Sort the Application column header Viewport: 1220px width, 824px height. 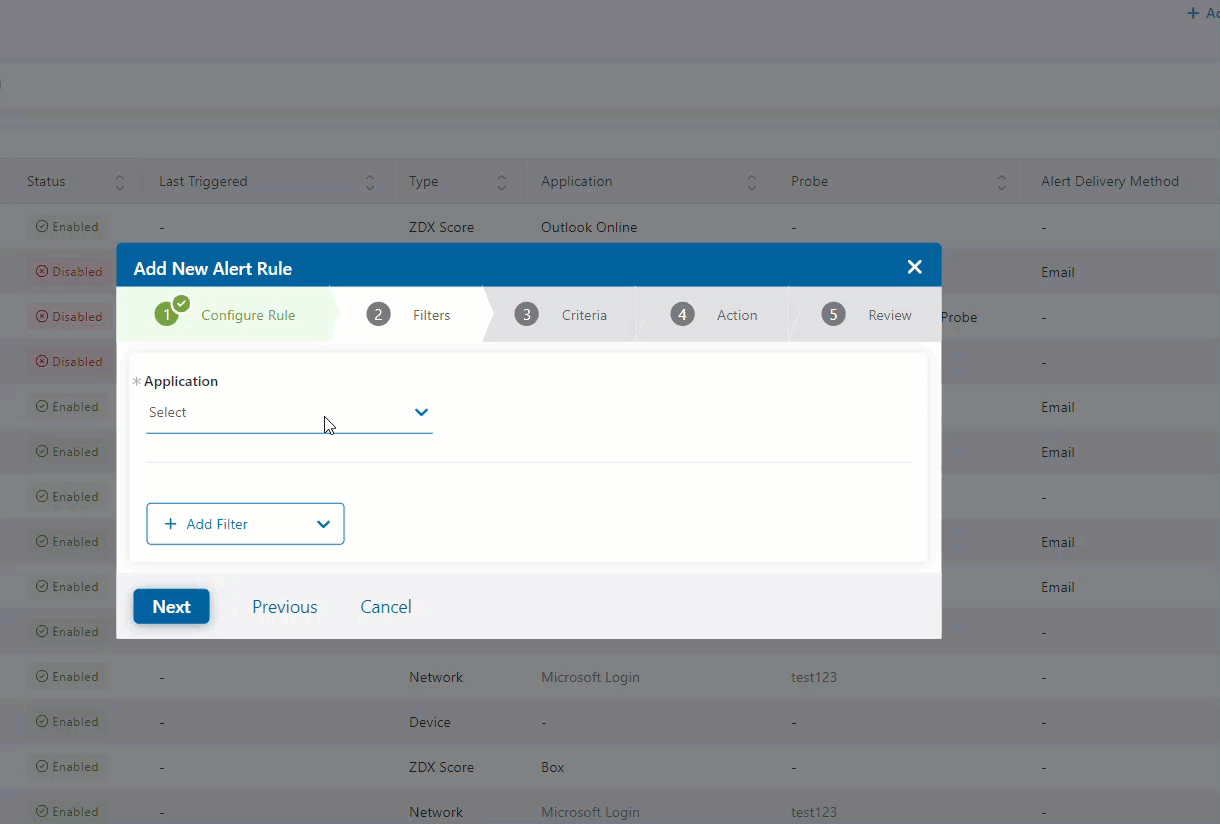[753, 181]
